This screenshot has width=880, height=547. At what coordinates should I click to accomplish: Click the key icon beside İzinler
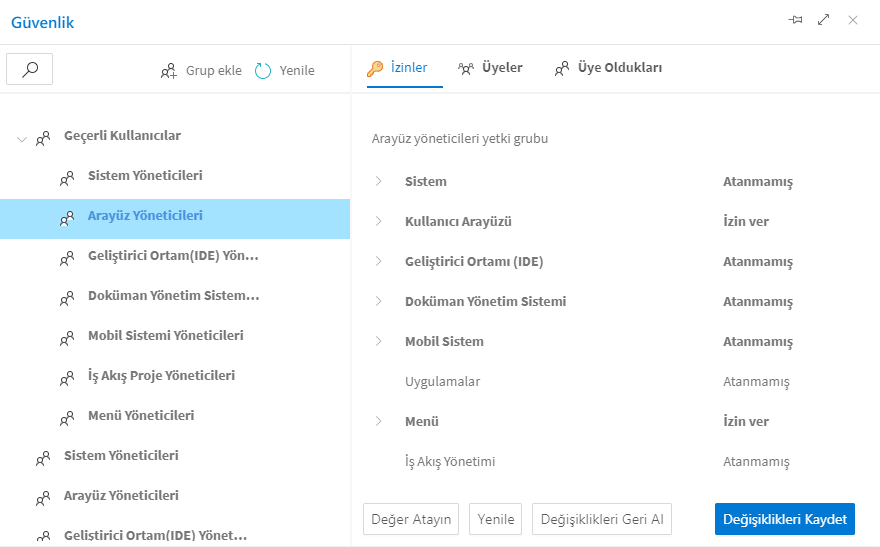pos(375,69)
